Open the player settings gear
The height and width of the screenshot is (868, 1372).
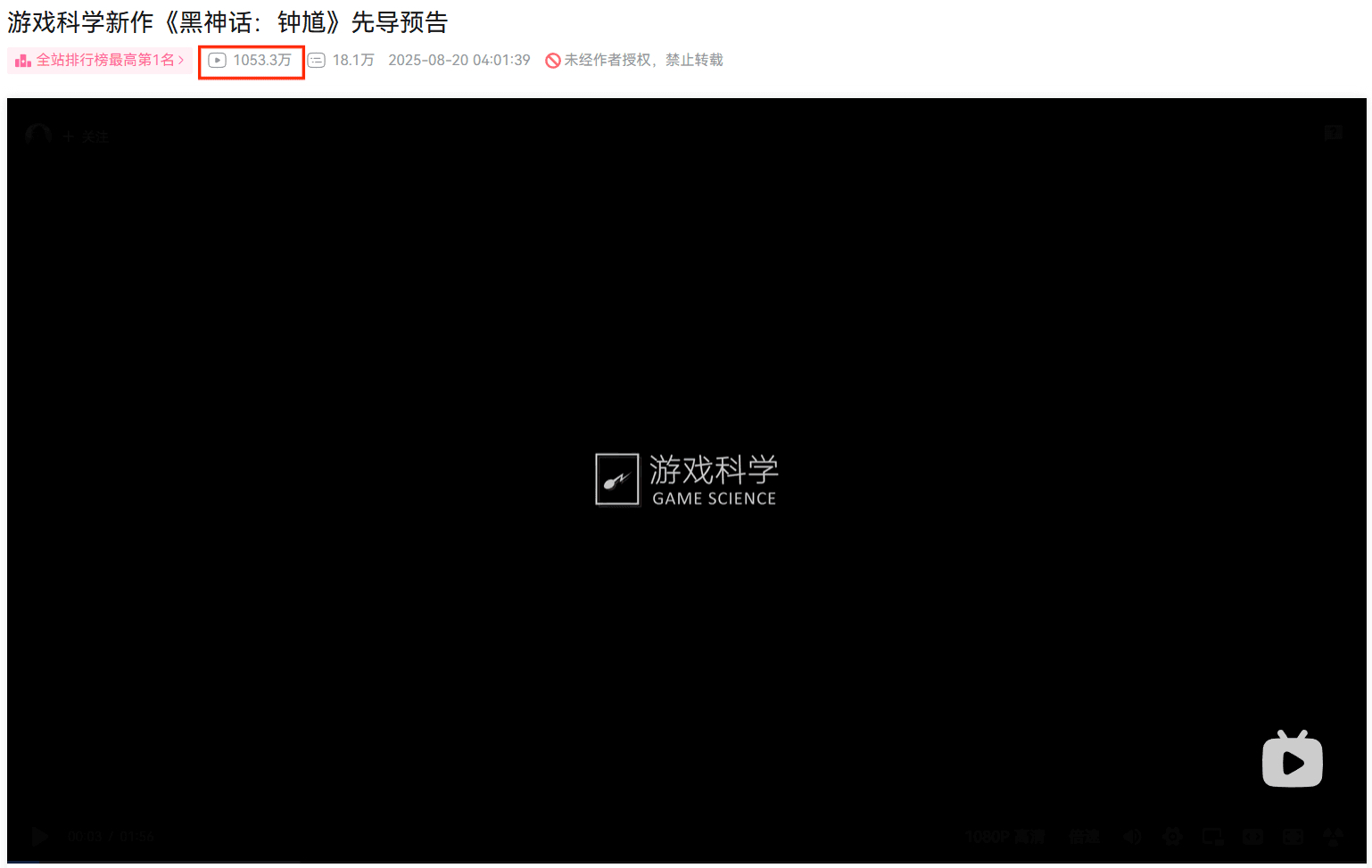pos(1172,837)
